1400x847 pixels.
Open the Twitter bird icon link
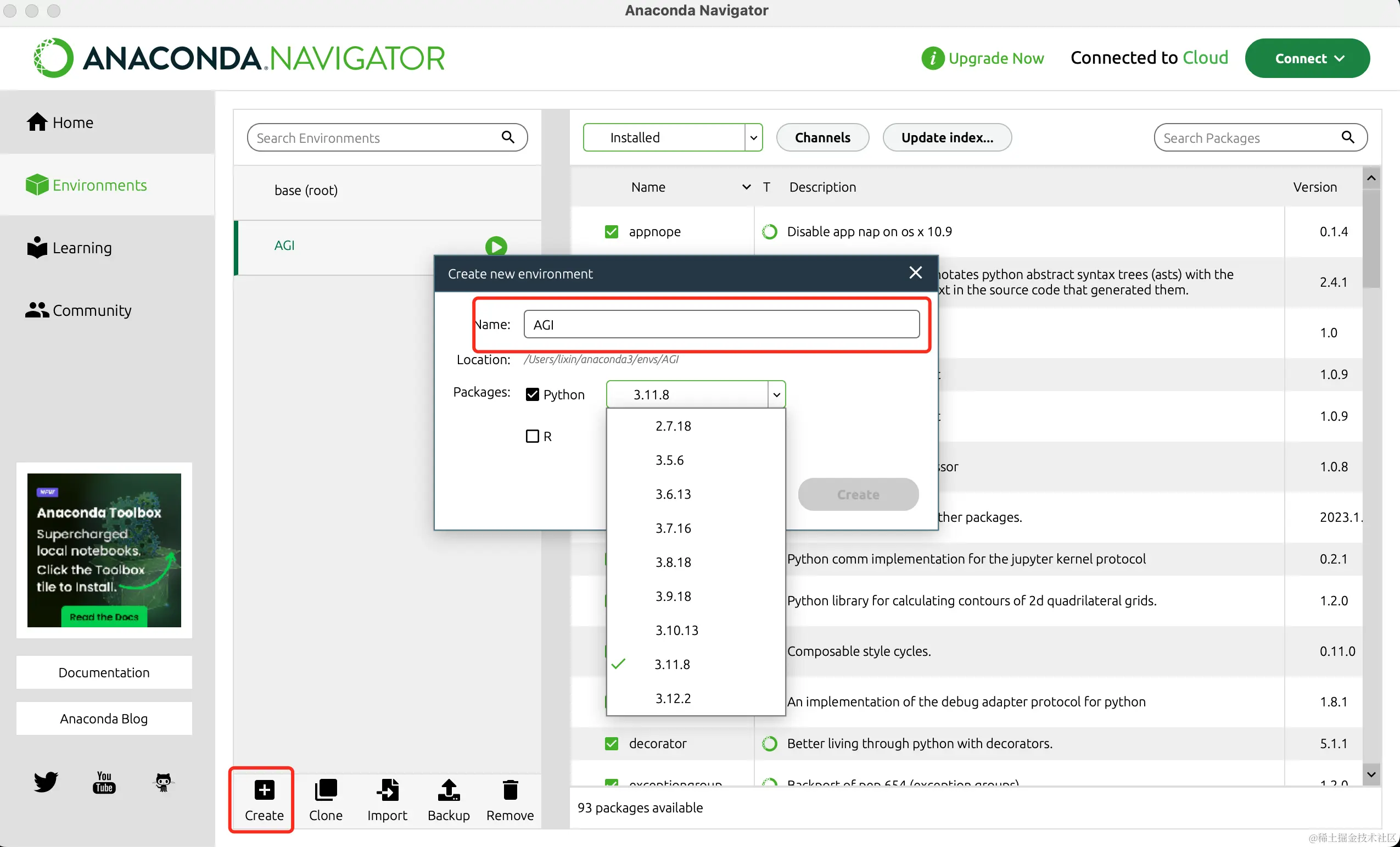pyautogui.click(x=46, y=782)
